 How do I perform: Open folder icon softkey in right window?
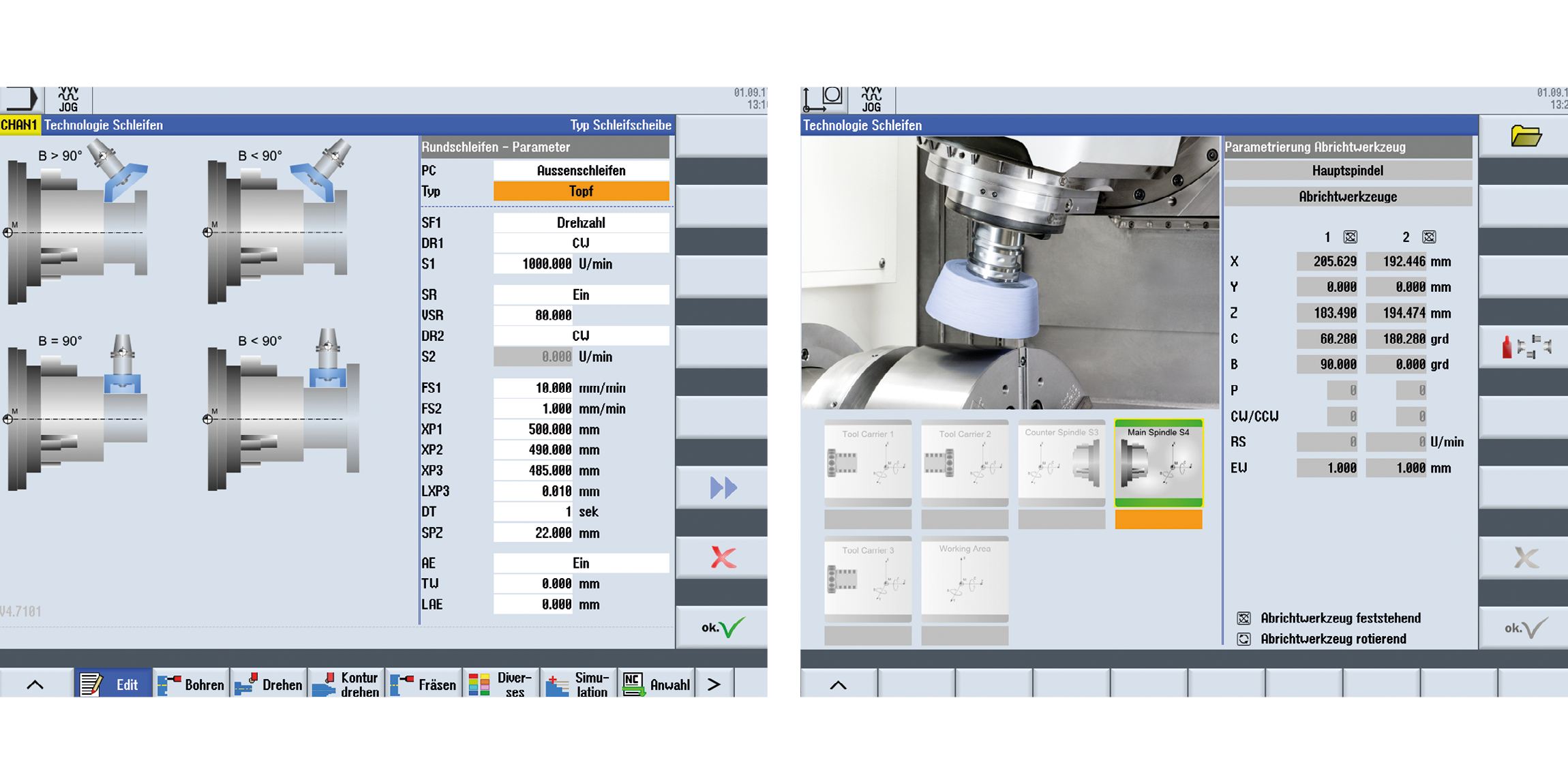pos(1526,136)
